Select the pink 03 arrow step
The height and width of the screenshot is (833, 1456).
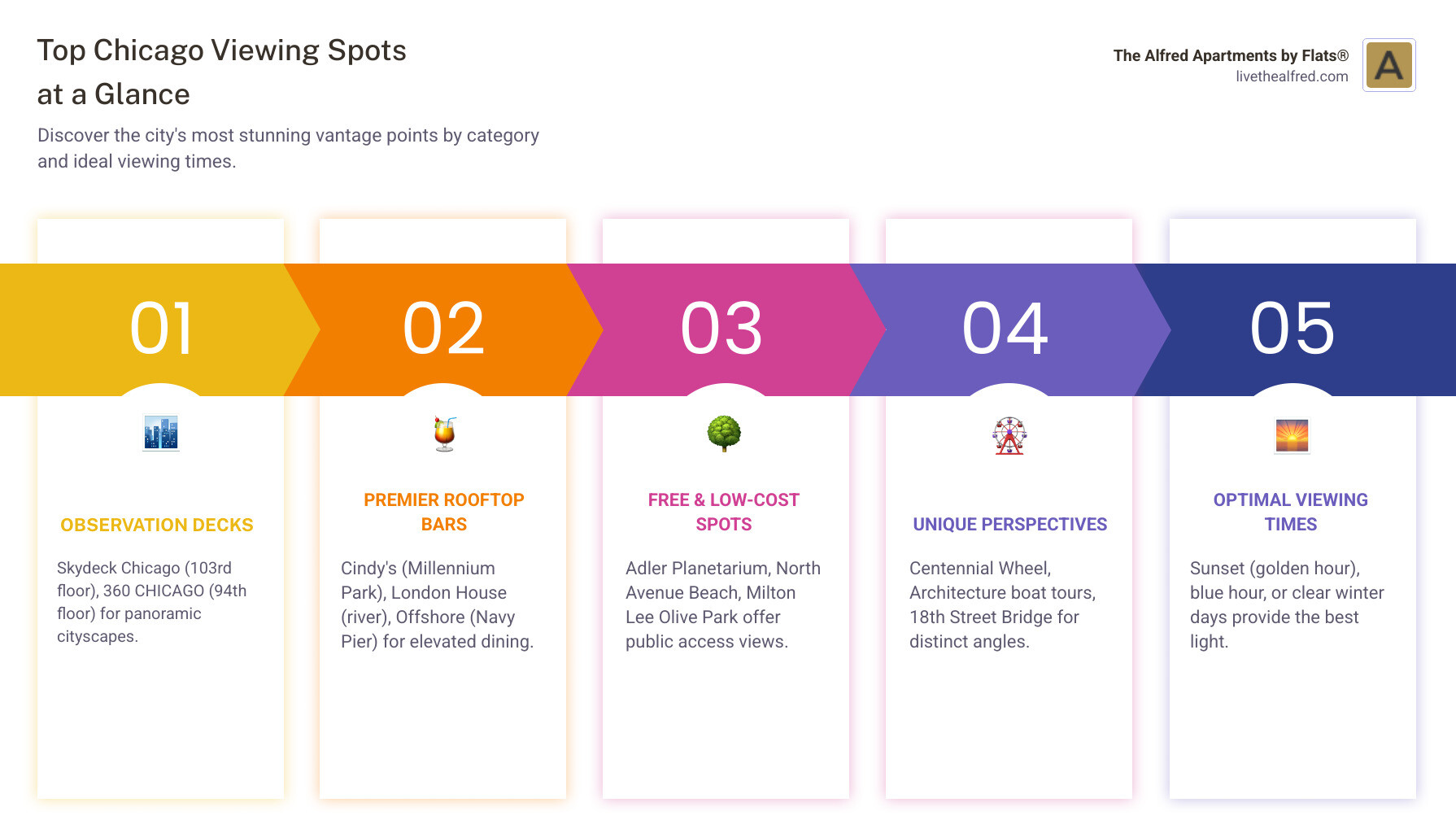tap(722, 329)
